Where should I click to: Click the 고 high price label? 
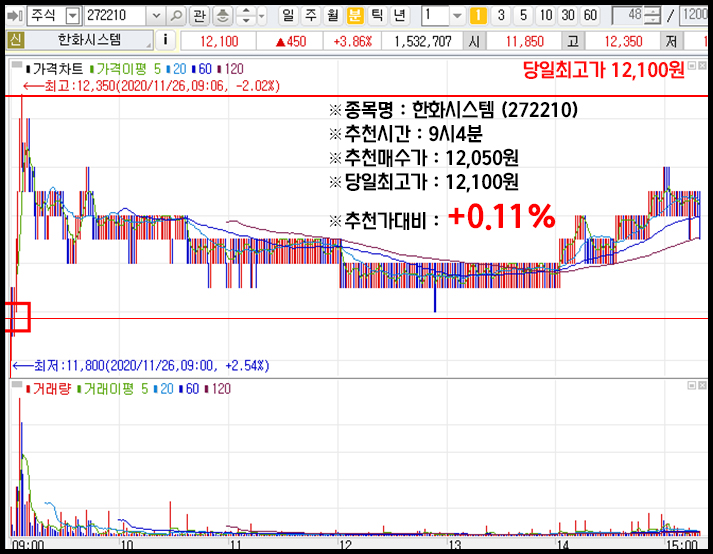pyautogui.click(x=573, y=41)
